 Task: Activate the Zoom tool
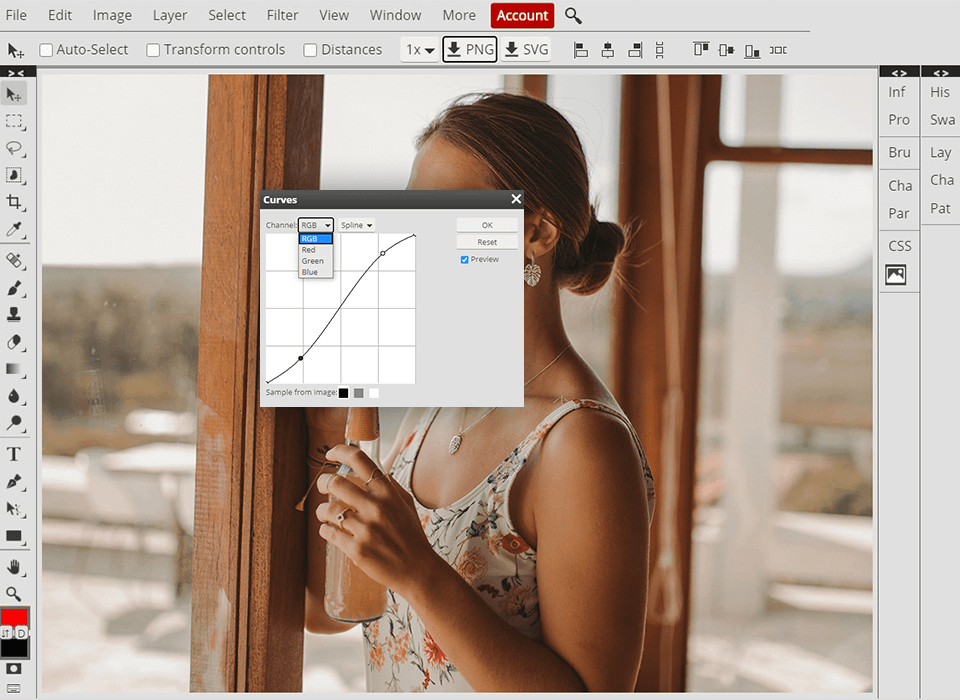pyautogui.click(x=14, y=594)
